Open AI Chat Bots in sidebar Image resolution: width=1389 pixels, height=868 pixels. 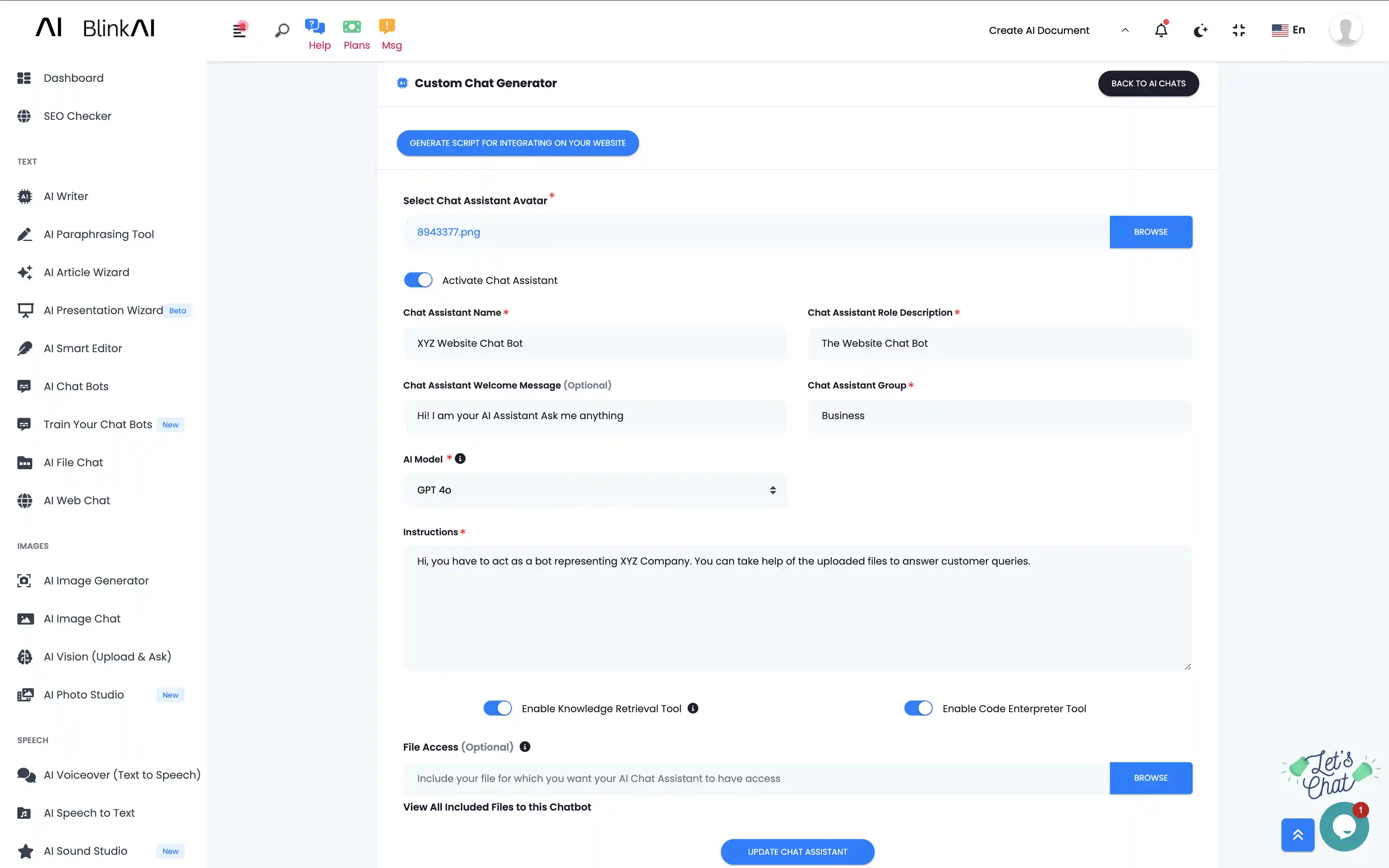tap(76, 386)
